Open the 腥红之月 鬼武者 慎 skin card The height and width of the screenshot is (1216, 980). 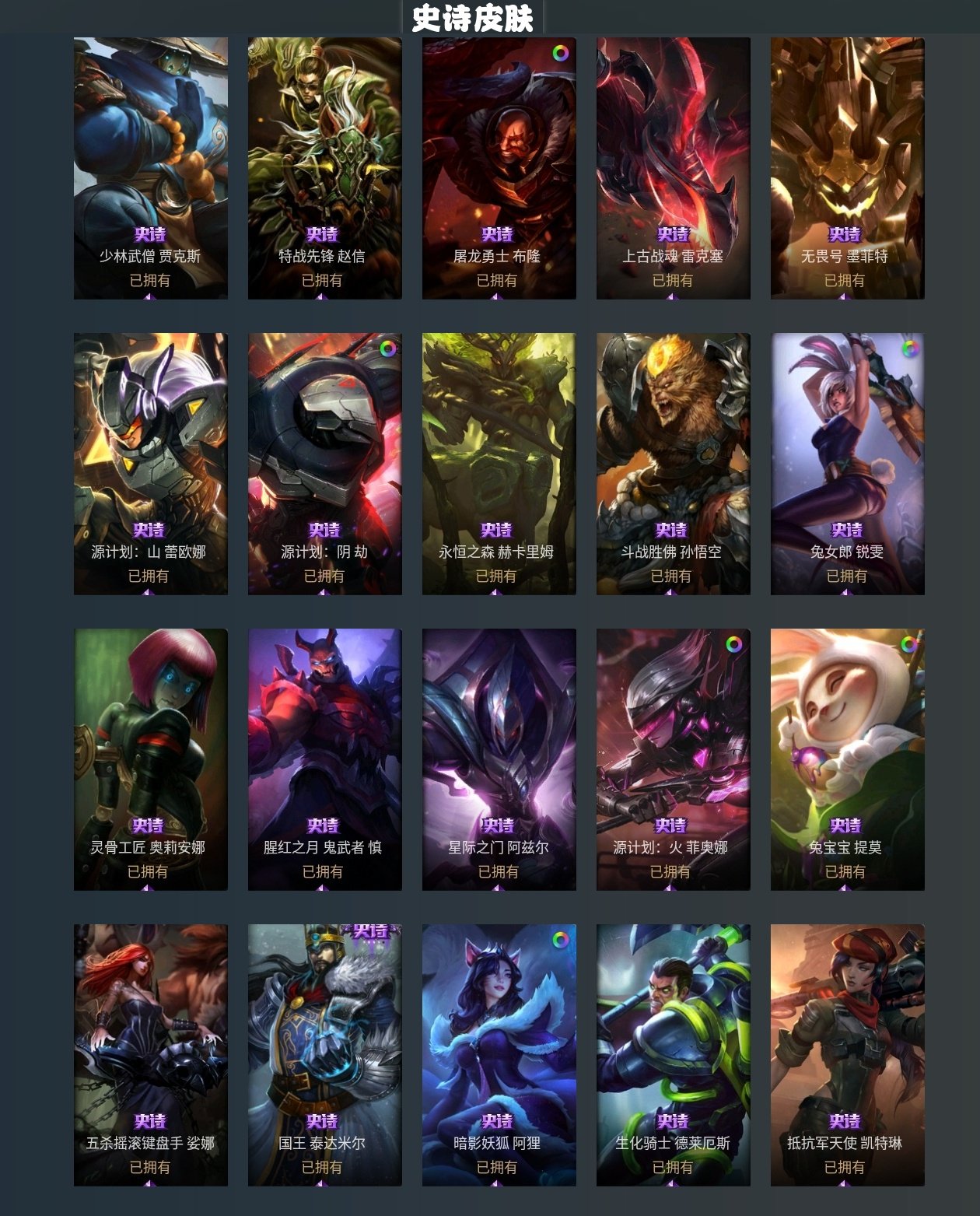(x=325, y=759)
